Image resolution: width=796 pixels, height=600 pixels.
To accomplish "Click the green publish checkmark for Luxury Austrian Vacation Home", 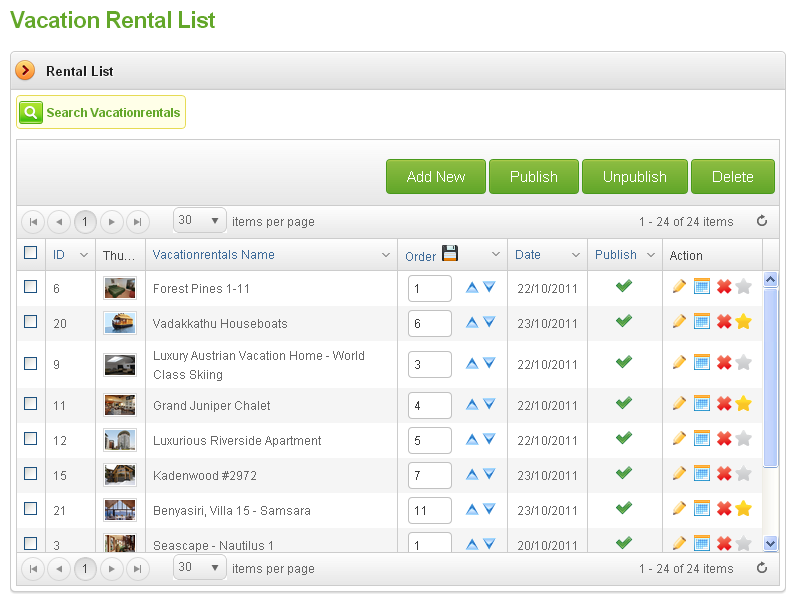I will (624, 362).
